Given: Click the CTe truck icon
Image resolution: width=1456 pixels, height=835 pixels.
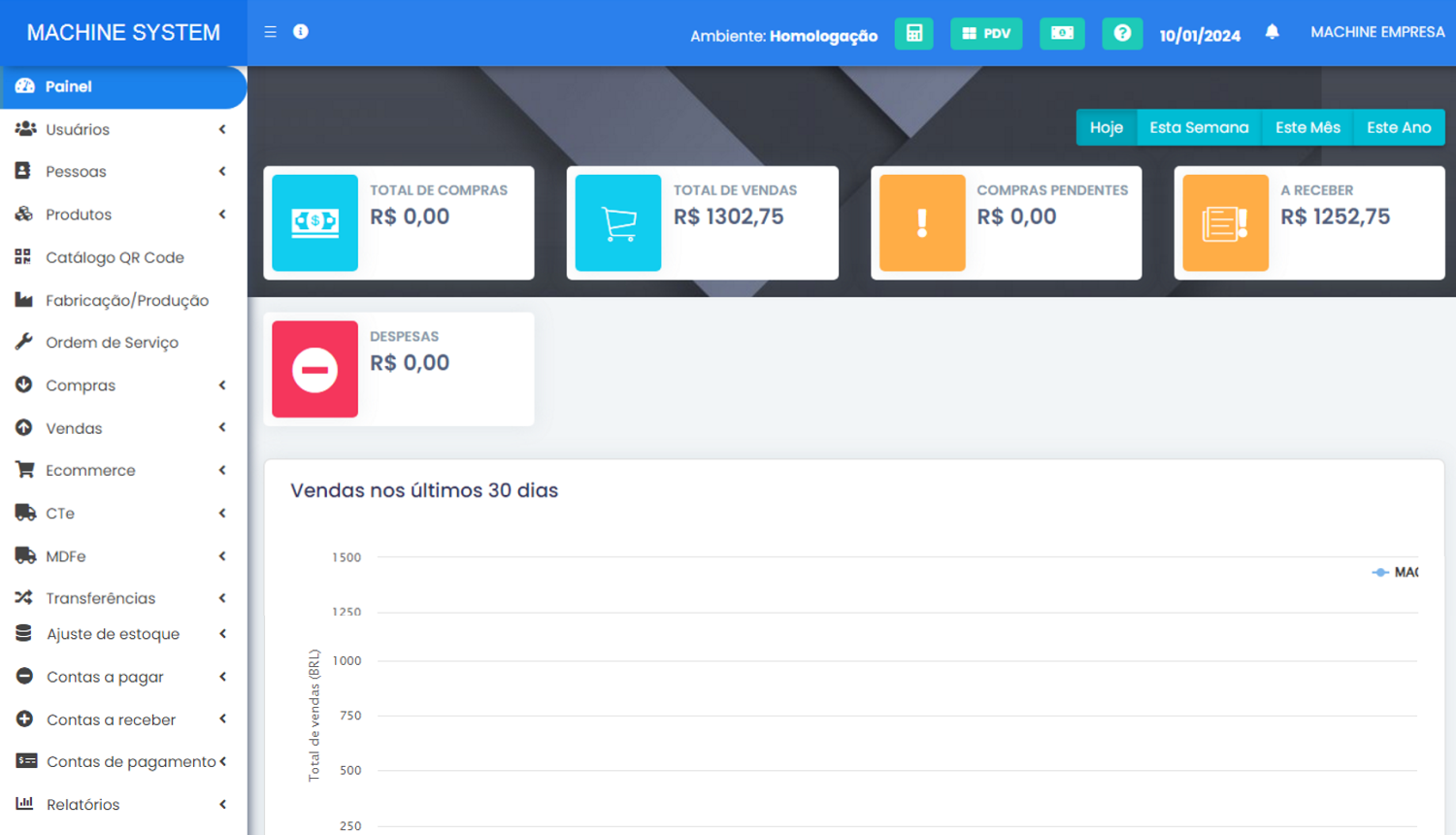Looking at the screenshot, I should coord(25,513).
